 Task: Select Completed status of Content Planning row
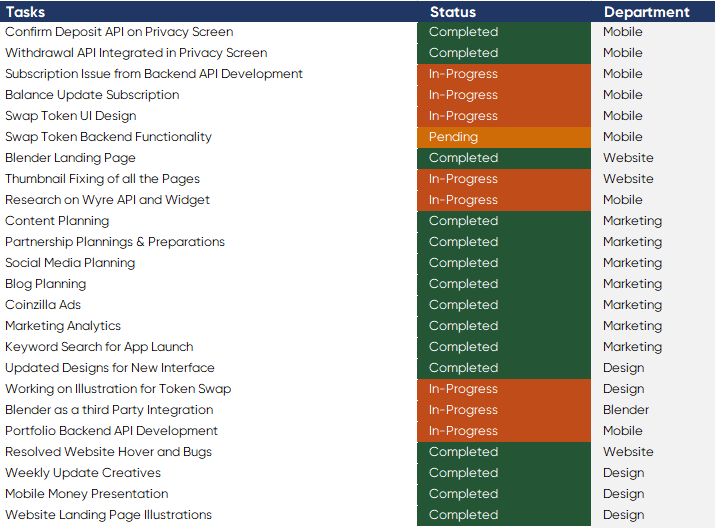pyautogui.click(x=504, y=221)
